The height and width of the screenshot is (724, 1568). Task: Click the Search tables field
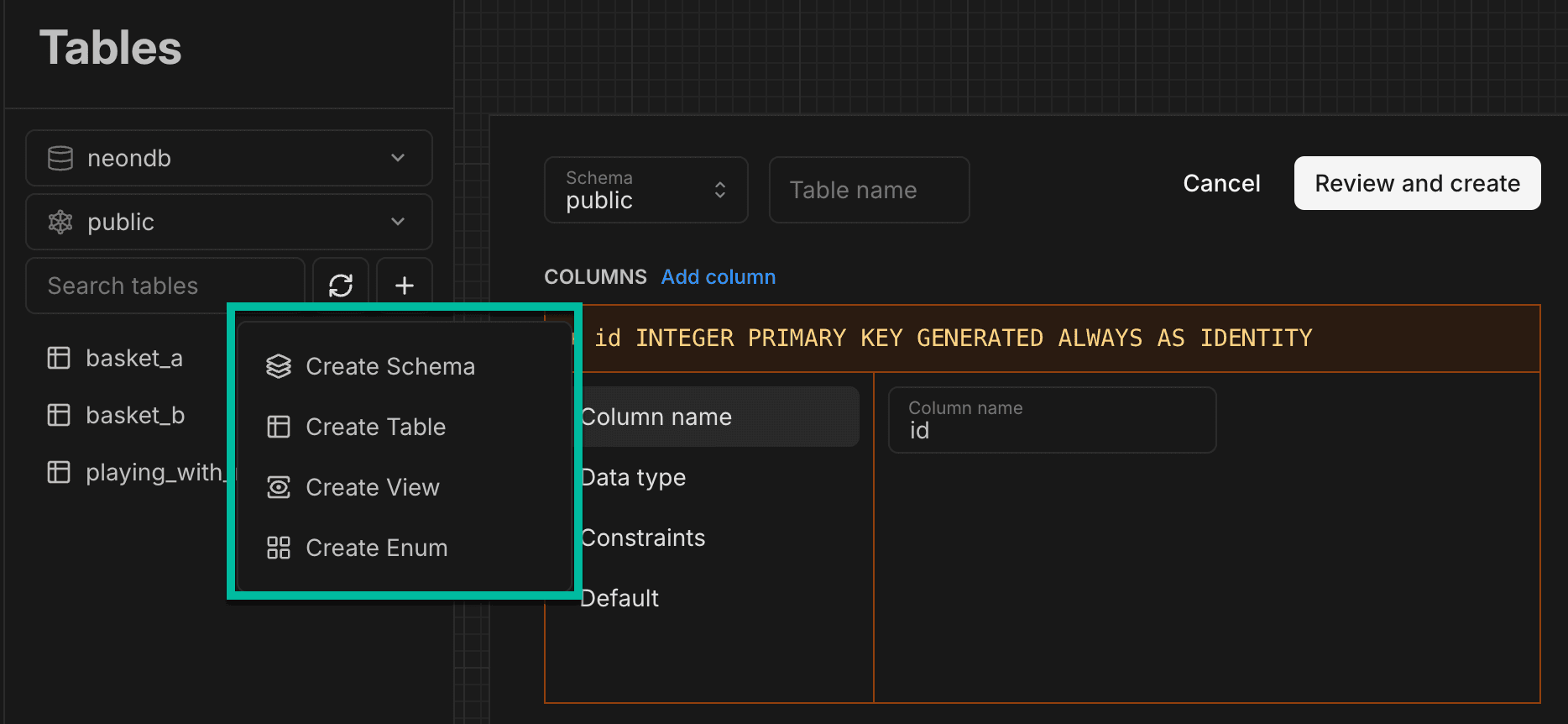coord(165,286)
